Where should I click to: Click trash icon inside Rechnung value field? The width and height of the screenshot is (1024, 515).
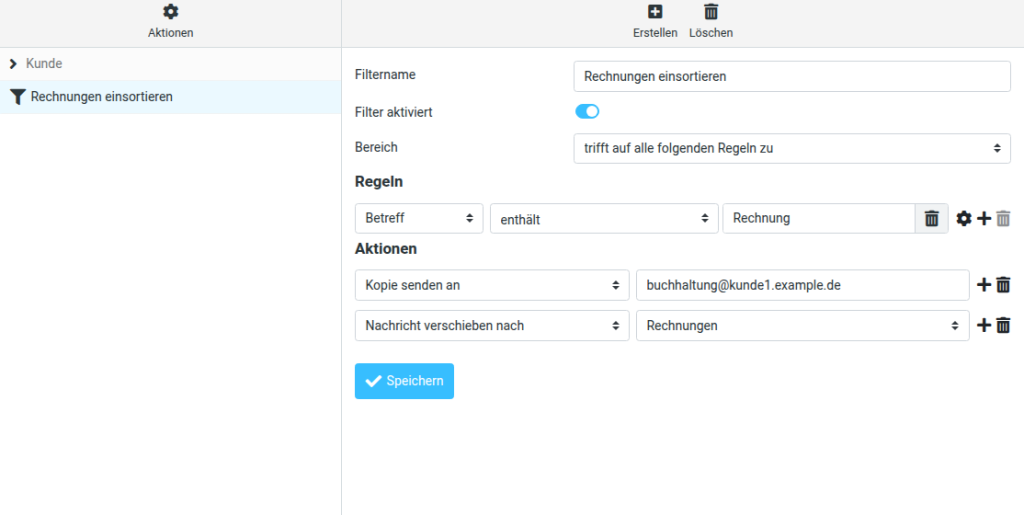pyautogui.click(x=932, y=218)
